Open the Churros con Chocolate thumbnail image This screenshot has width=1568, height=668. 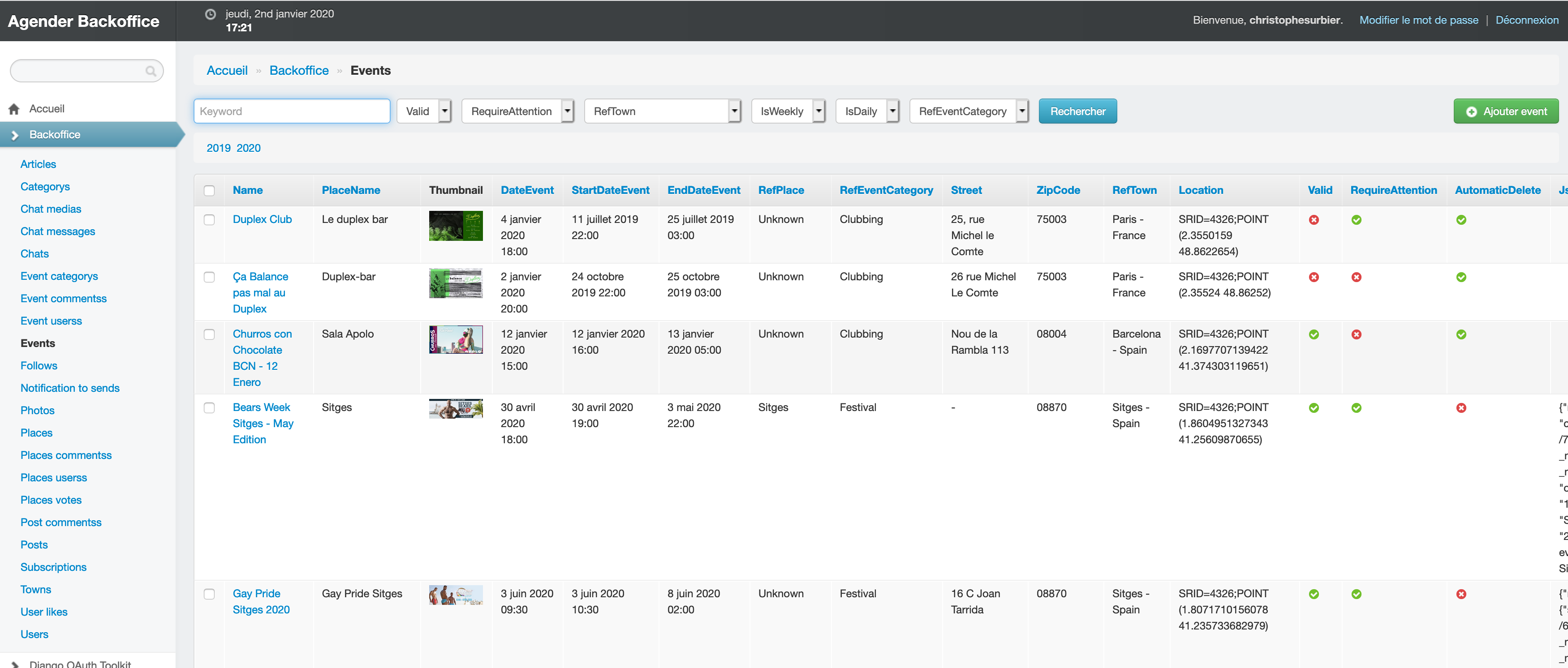pos(455,339)
